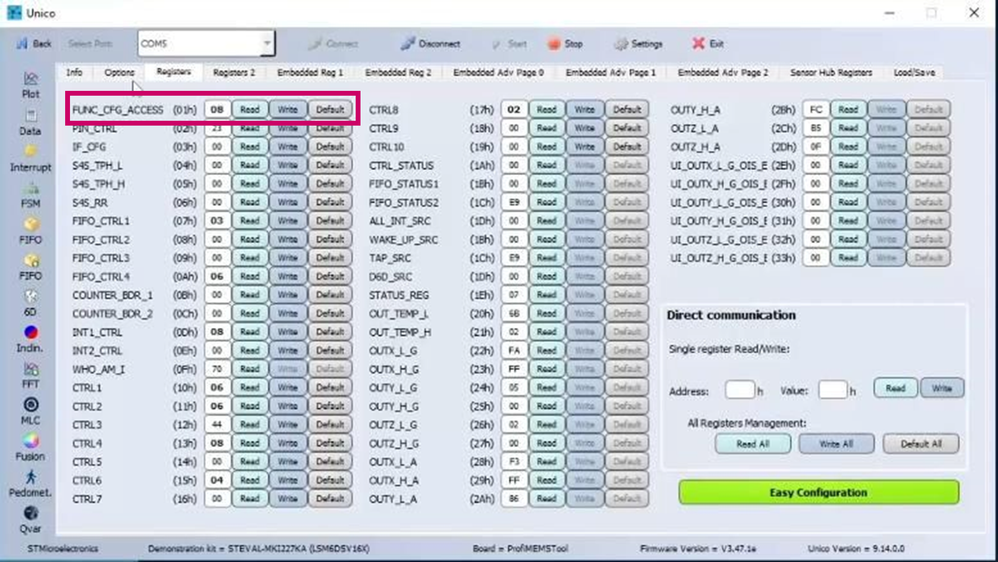This screenshot has height=562, width=998.
Task: Open Easy Configuration
Action: pos(819,492)
